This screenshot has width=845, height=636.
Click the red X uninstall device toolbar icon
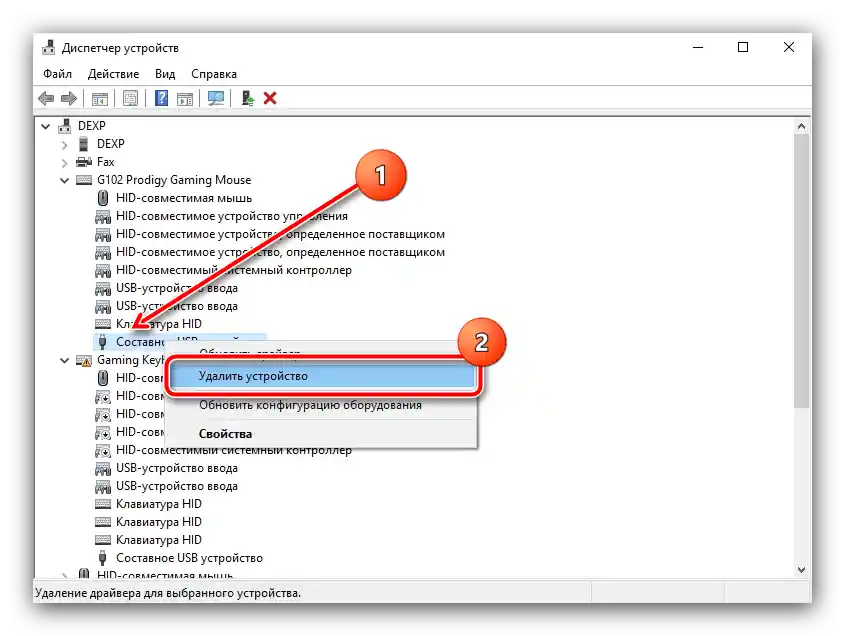pyautogui.click(x=270, y=98)
